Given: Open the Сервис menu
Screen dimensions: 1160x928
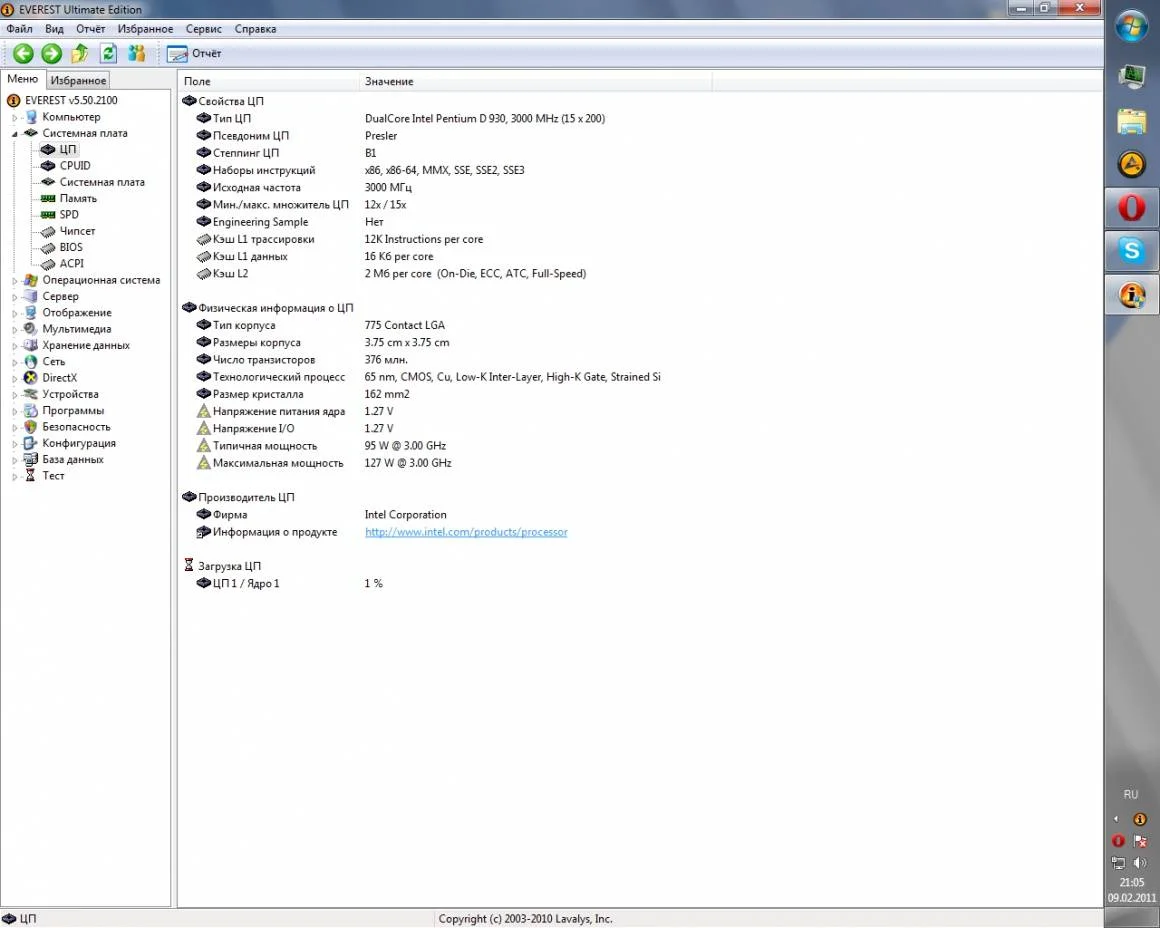Looking at the screenshot, I should click(203, 29).
